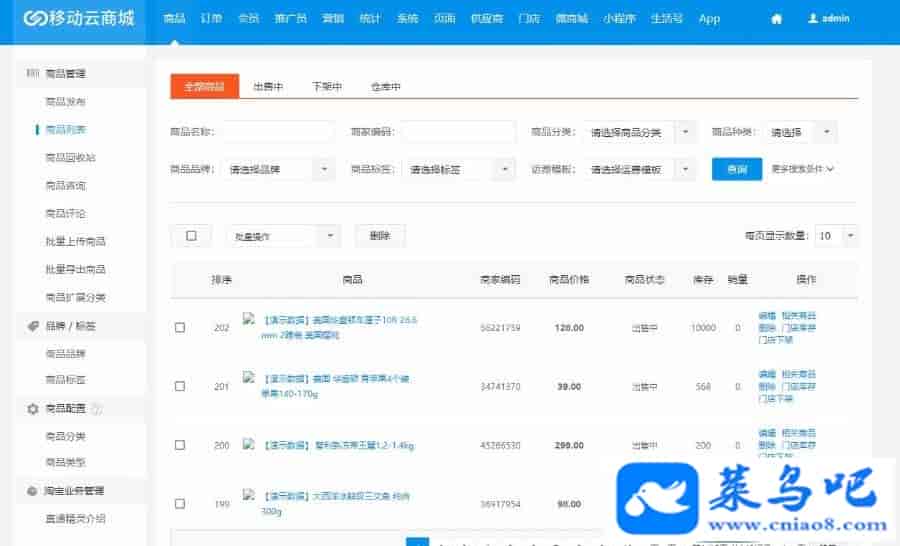The height and width of the screenshot is (546, 900).
Task: Open the 批量操作 bulk action dropdown
Action: coord(285,236)
